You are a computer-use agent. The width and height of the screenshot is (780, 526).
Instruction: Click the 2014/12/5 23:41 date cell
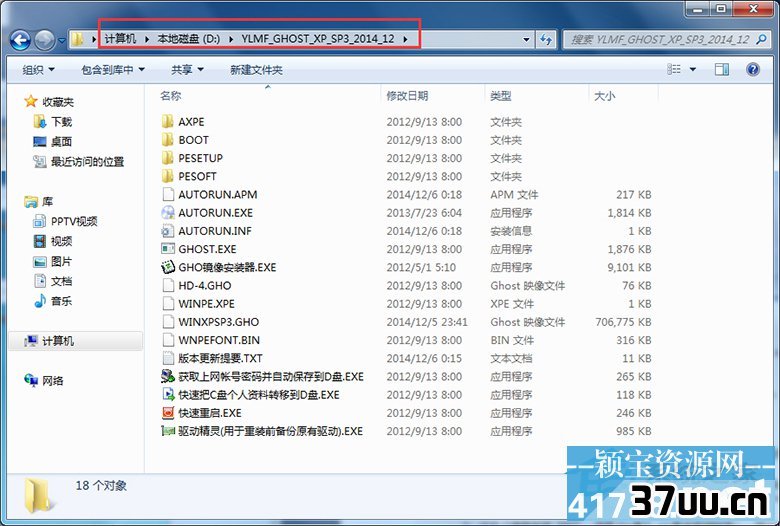coord(427,322)
